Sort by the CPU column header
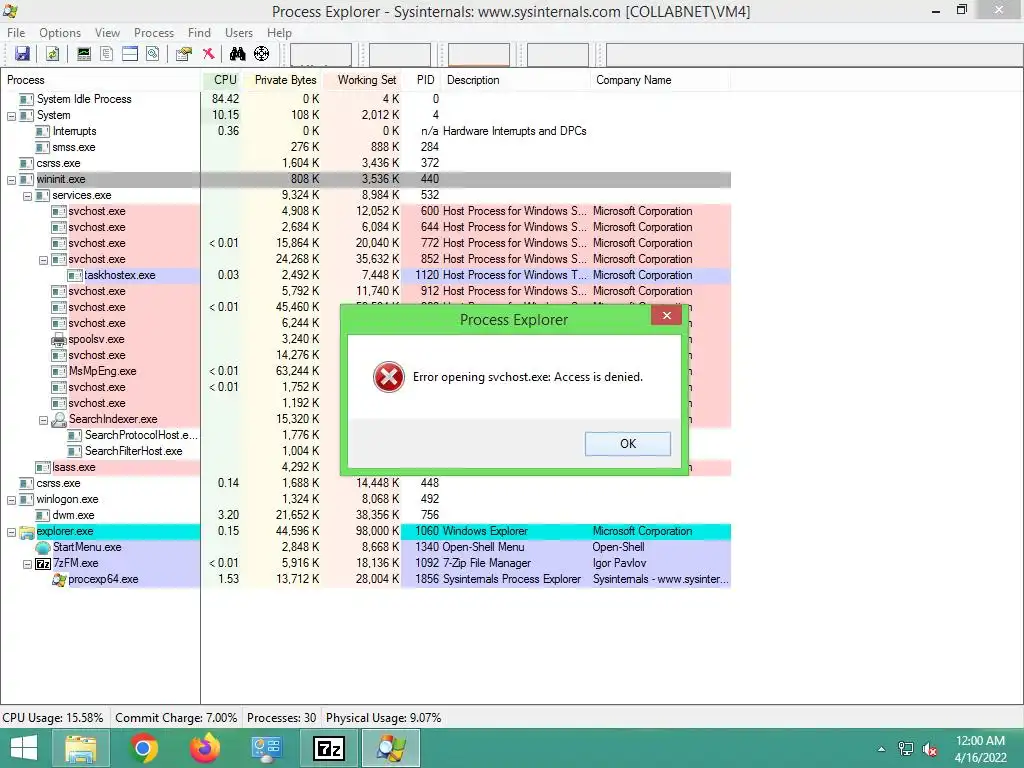 [224, 80]
